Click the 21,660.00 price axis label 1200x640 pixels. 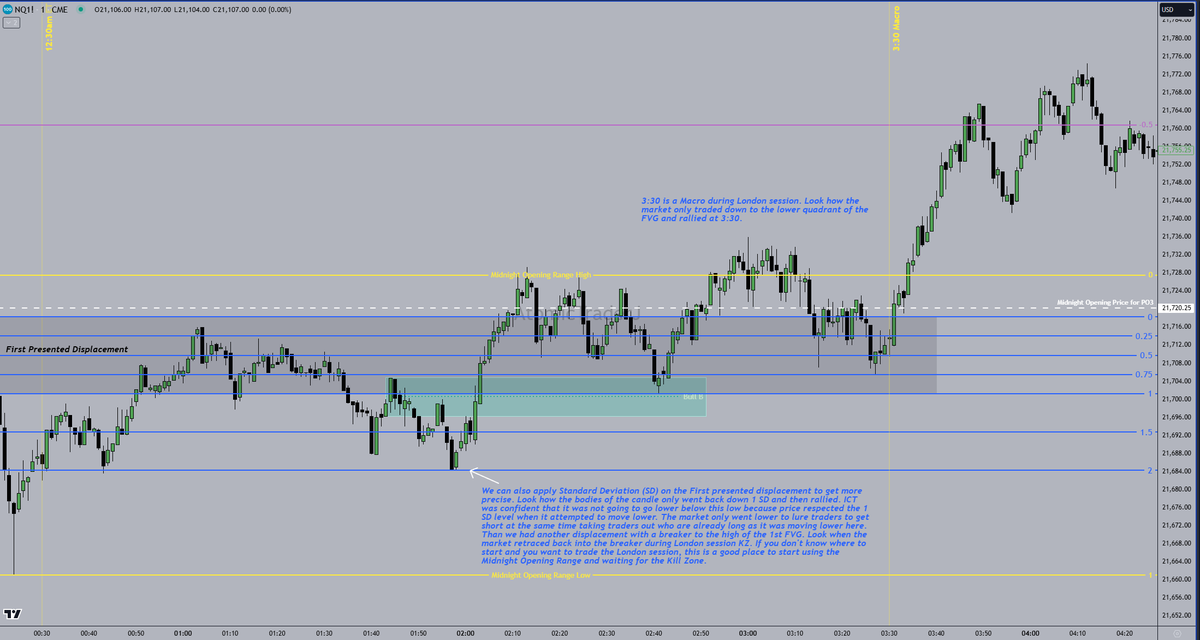point(1177,579)
